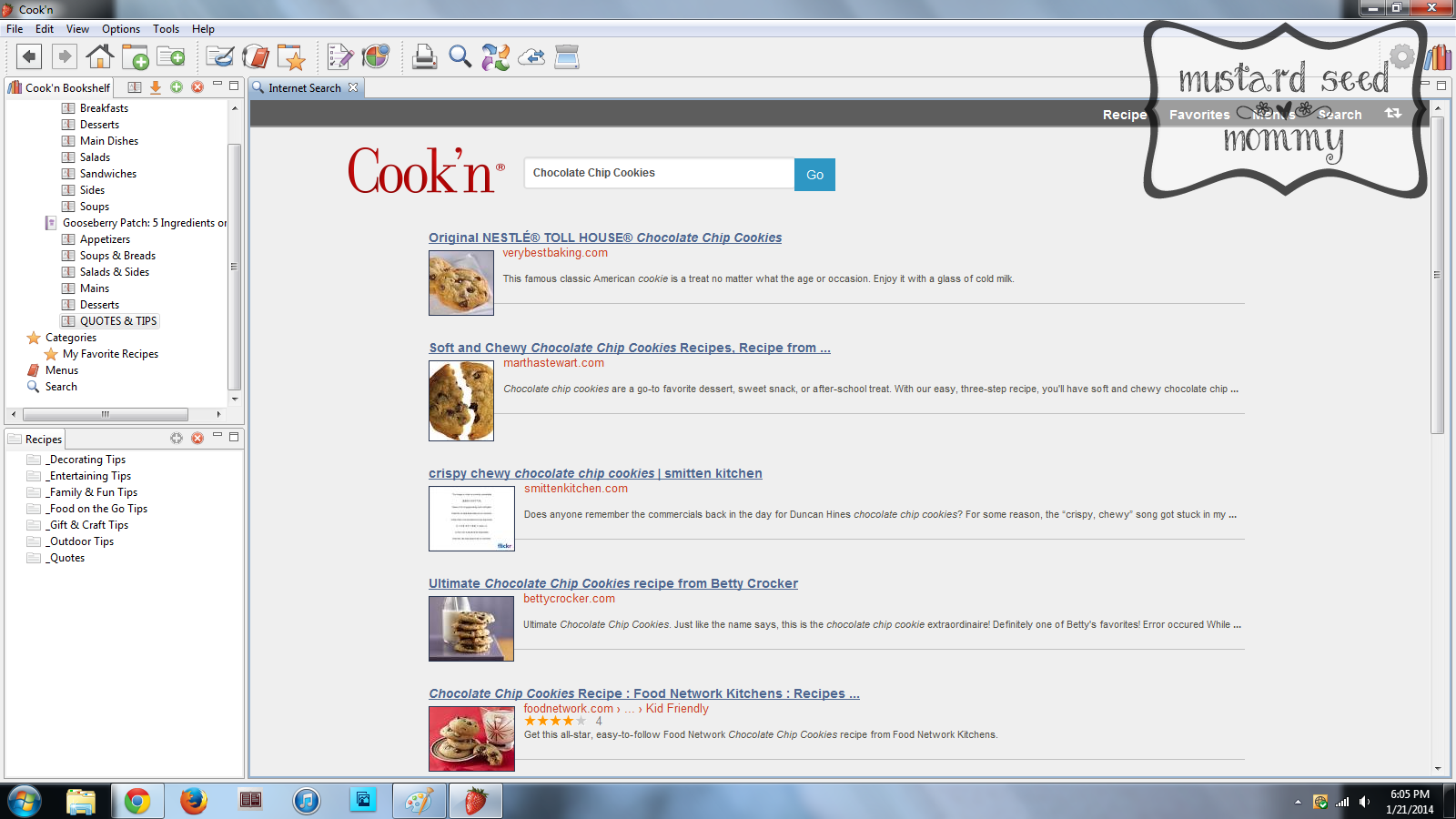1456x819 pixels.
Task: Open the crispy chewy smitten kitchen link
Action: (595, 473)
